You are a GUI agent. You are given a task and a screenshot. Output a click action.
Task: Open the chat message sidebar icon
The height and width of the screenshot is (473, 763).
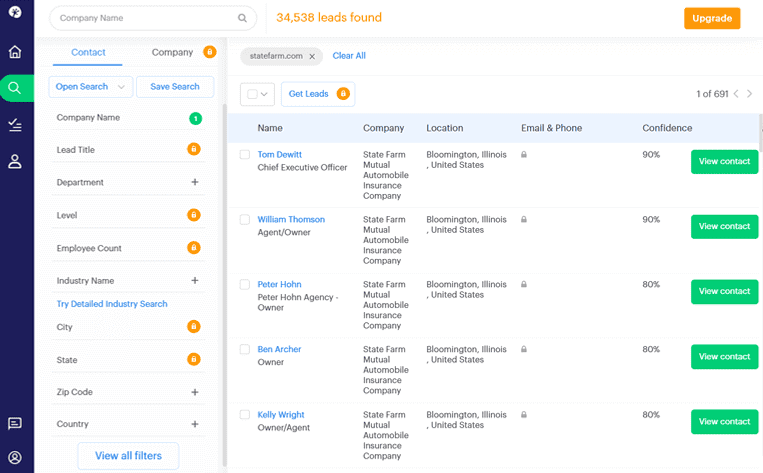(x=15, y=423)
